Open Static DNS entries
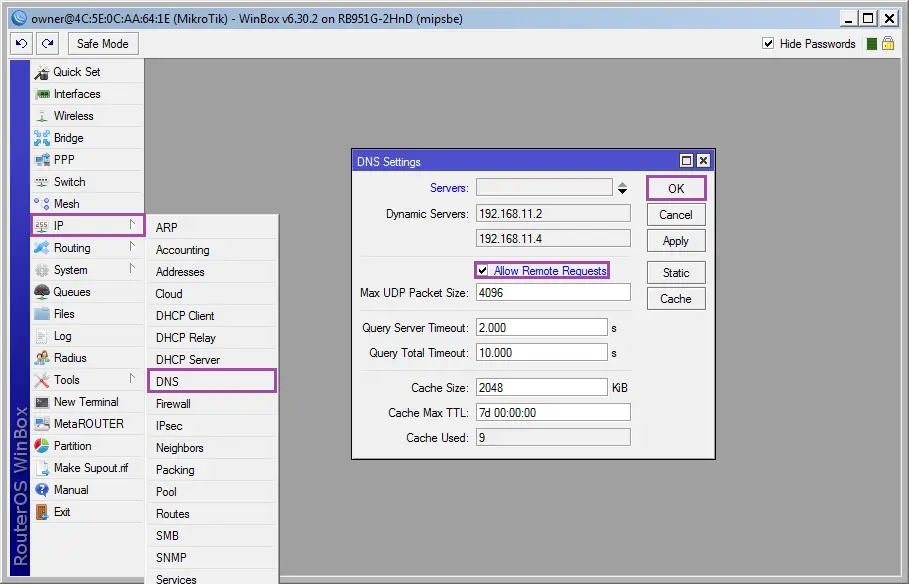 [x=676, y=273]
